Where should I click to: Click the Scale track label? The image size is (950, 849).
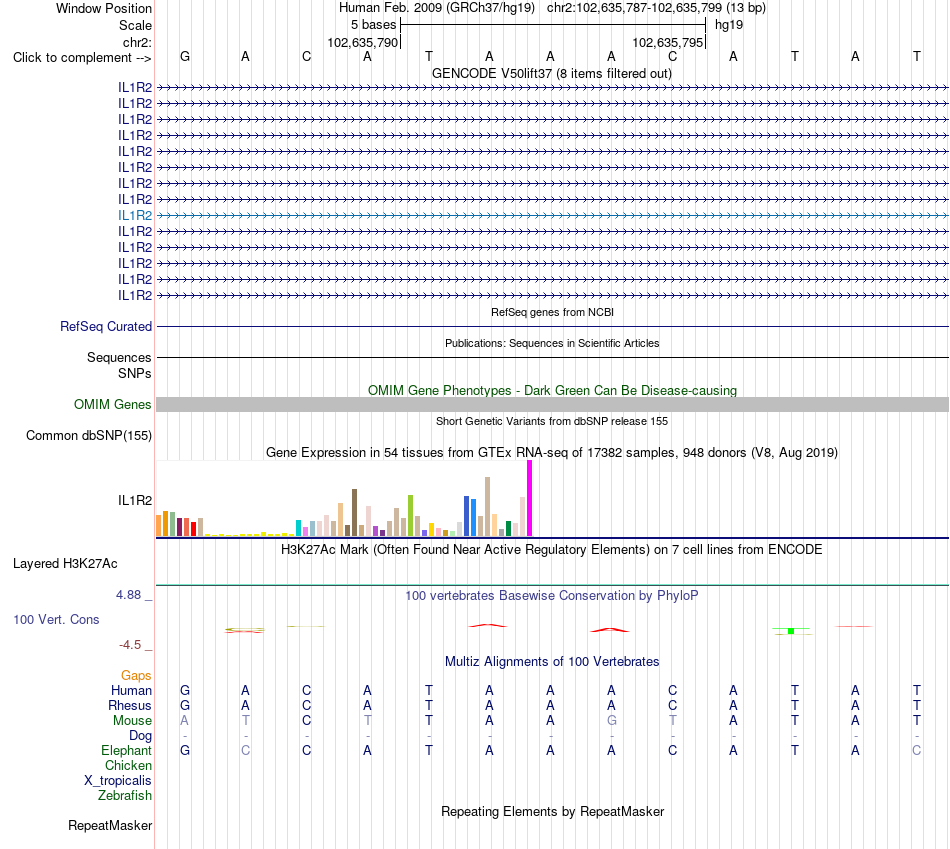click(135, 25)
